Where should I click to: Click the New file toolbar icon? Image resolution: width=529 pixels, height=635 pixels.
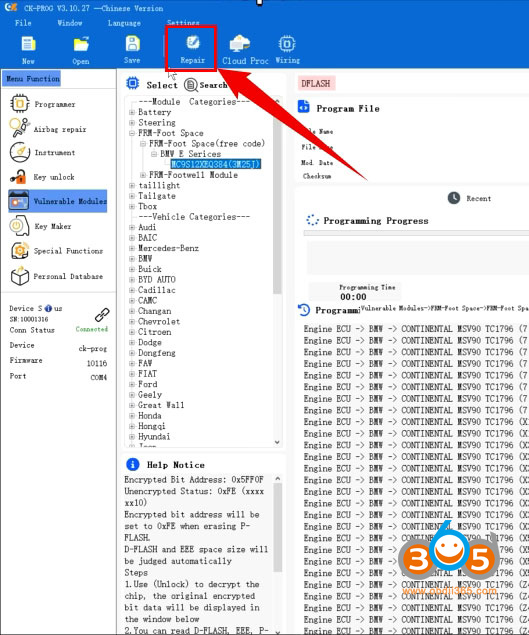pos(28,44)
